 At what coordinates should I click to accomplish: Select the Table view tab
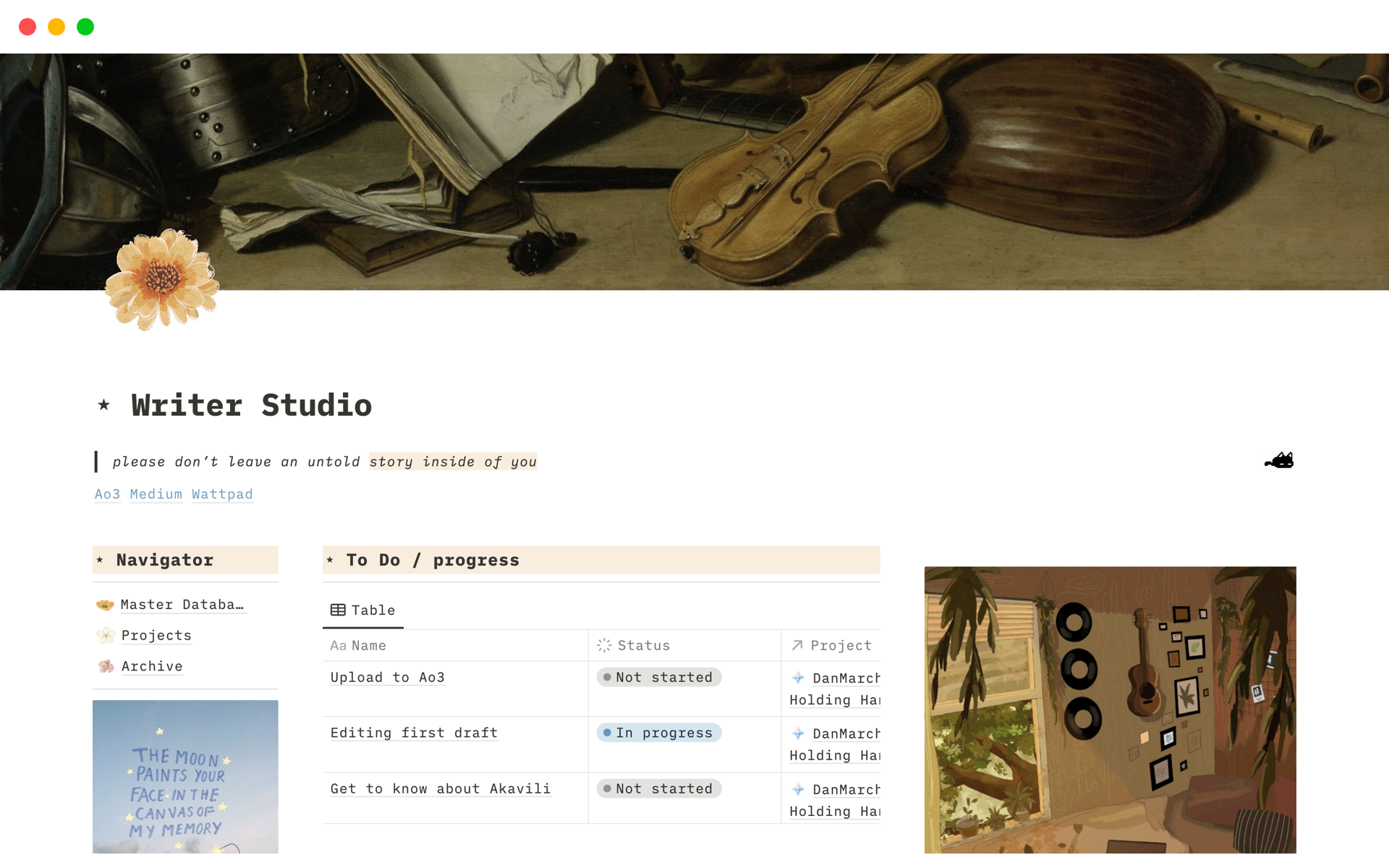pos(363,610)
